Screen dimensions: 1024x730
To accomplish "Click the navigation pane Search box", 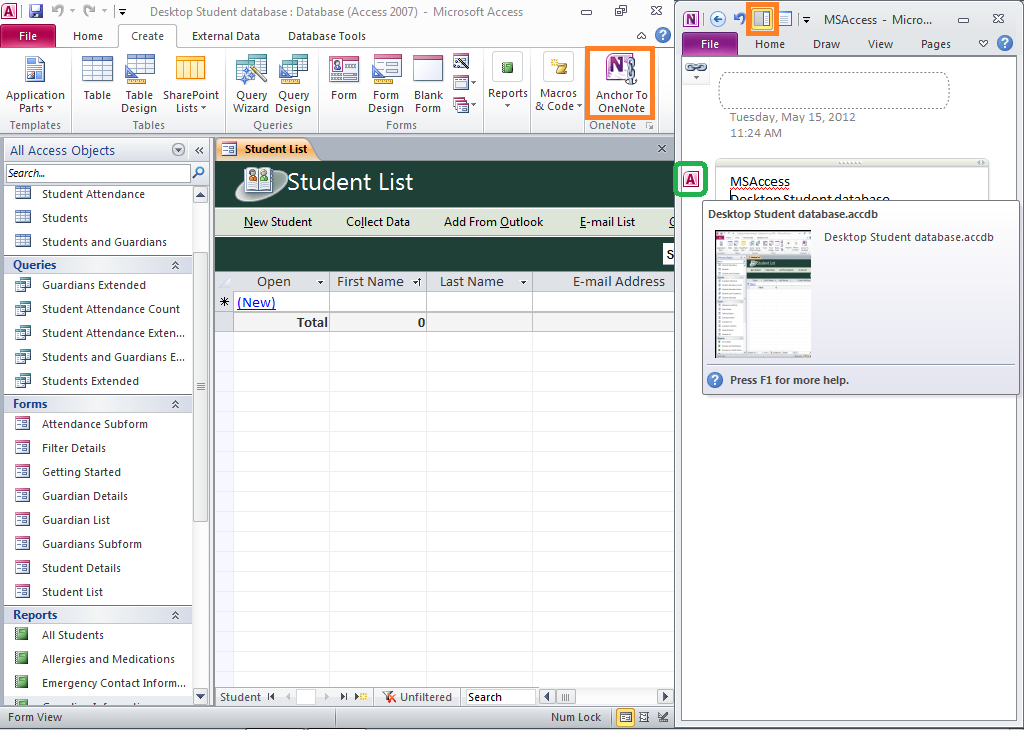I will coord(98,173).
